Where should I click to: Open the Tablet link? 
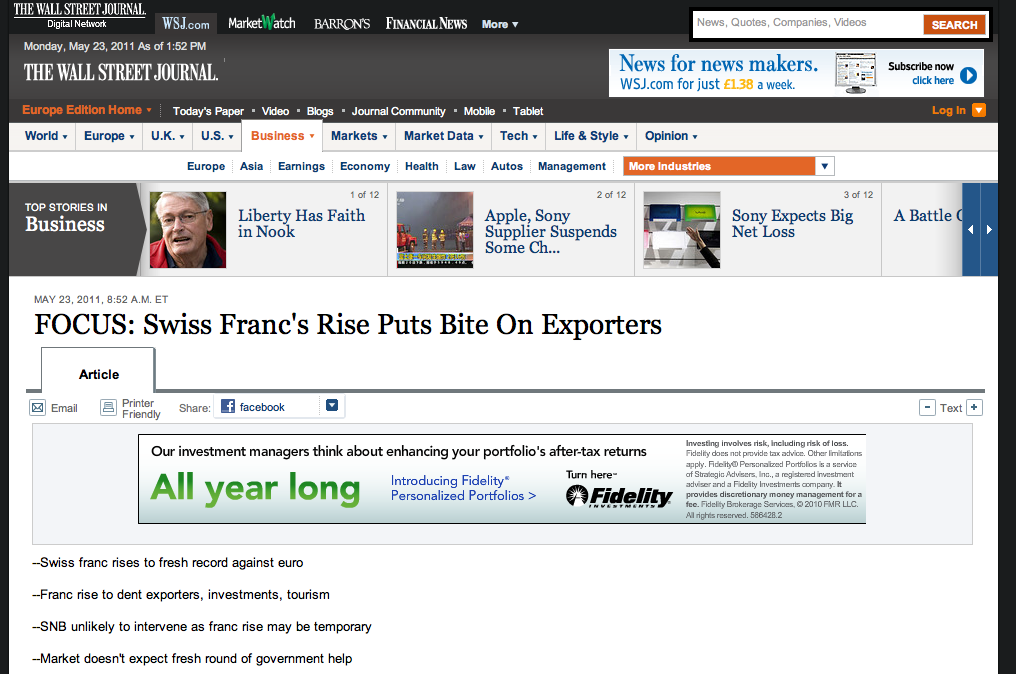528,111
